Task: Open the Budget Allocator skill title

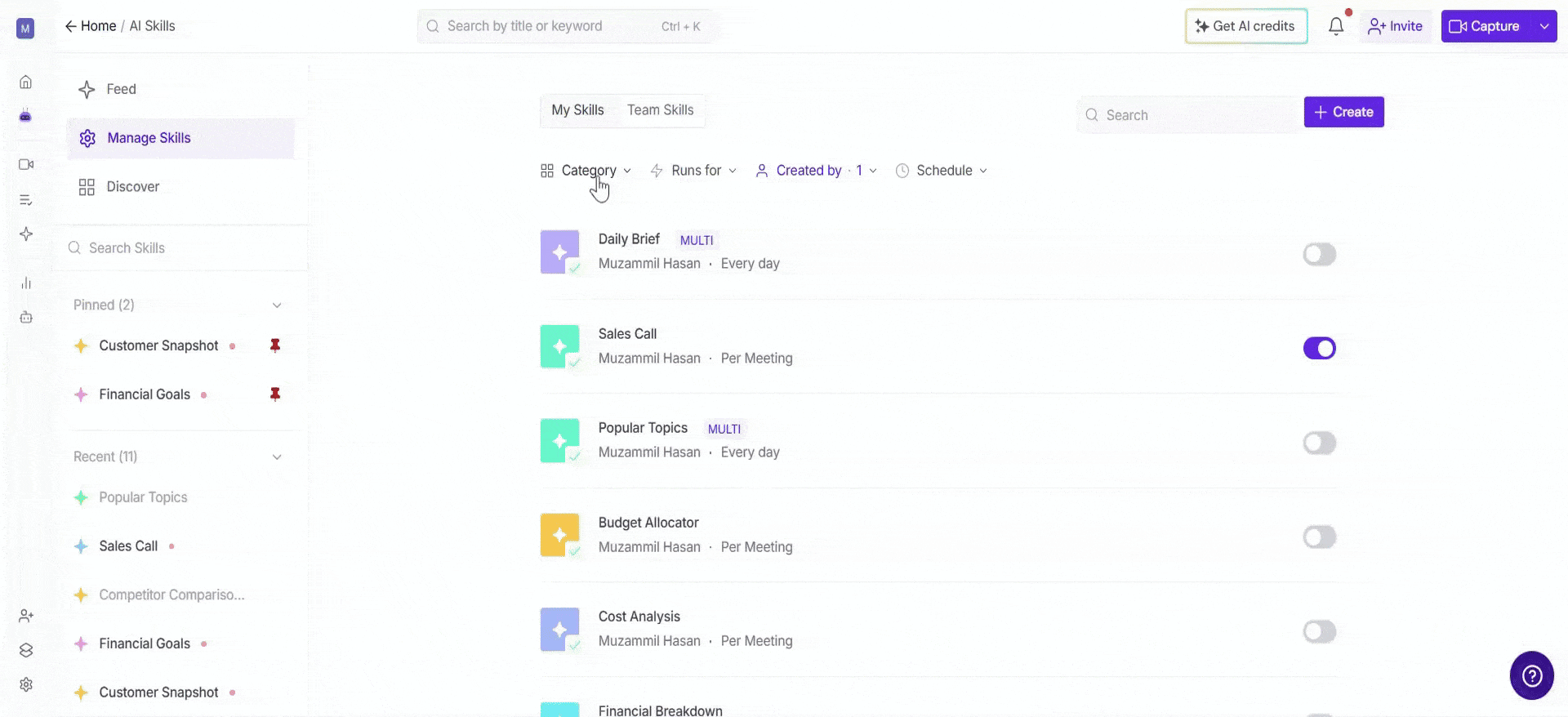Action: [648, 523]
